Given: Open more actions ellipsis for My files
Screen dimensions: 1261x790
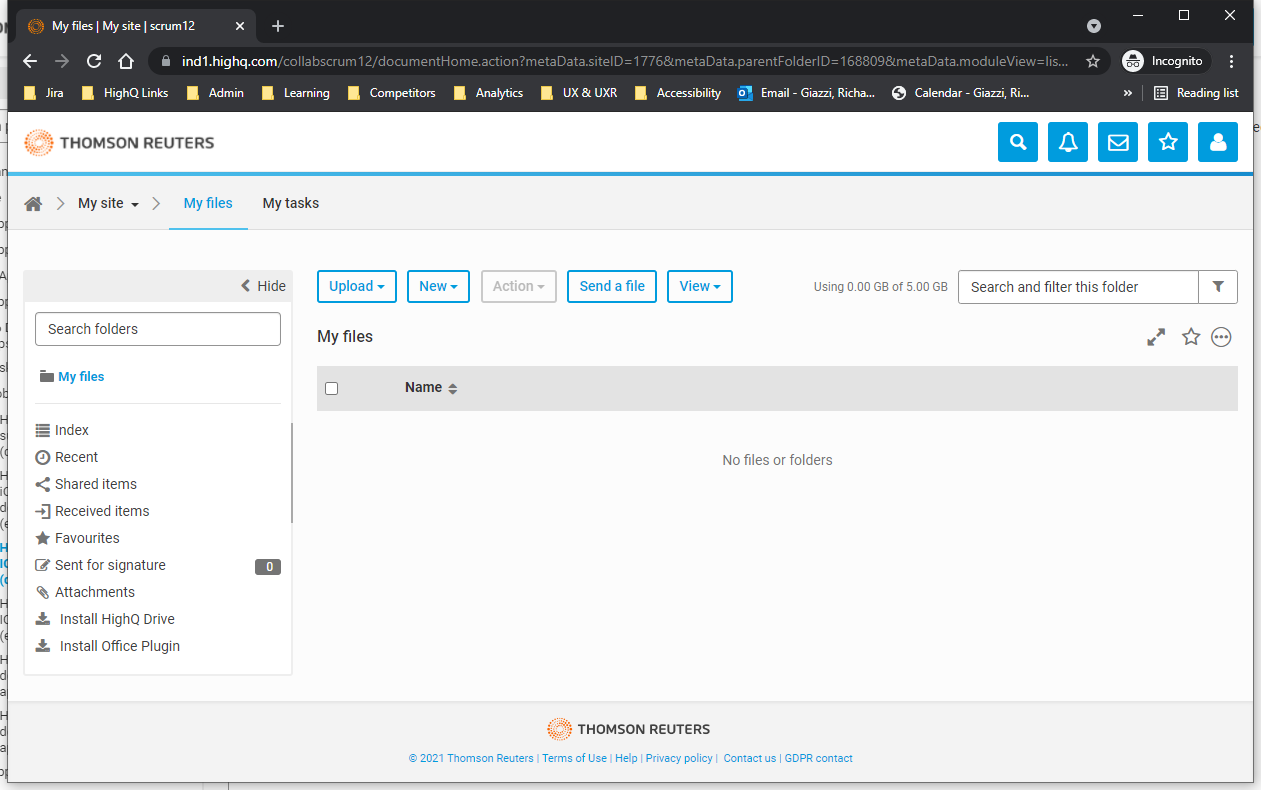Looking at the screenshot, I should 1221,337.
